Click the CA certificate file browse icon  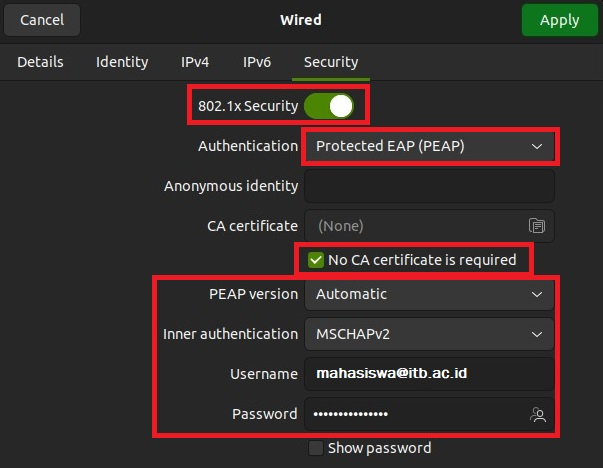(537, 225)
